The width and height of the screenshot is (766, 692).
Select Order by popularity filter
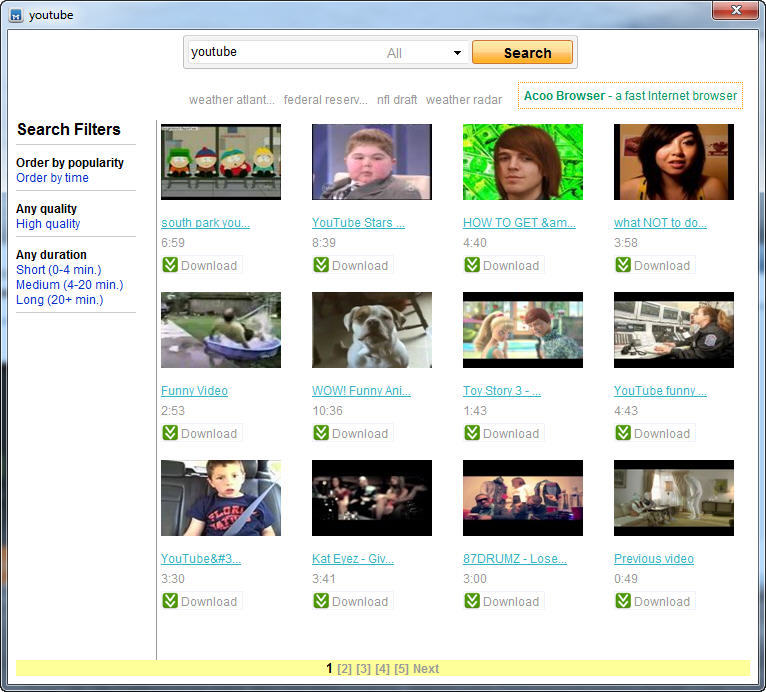(70, 163)
